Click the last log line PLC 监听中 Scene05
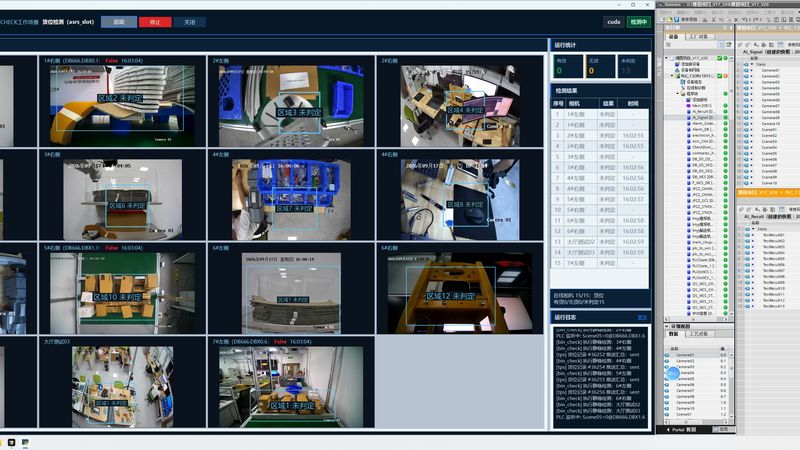The height and width of the screenshot is (450, 800). [x=601, y=417]
